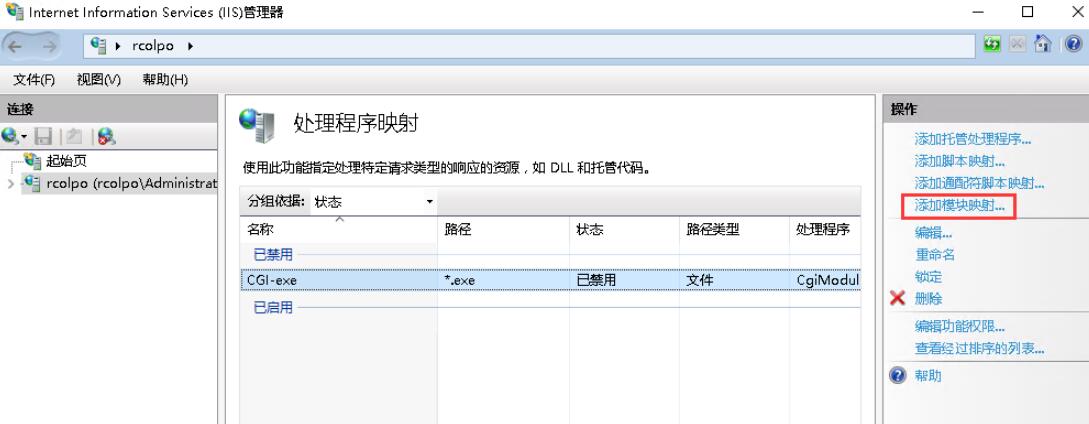
Task: Click the 处理程序映射 heading icon
Action: 256,125
